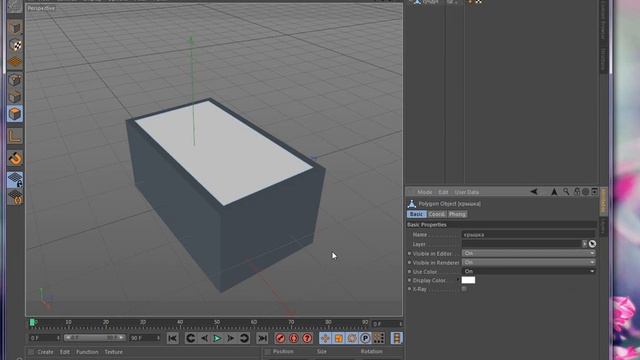The image size is (640, 360).
Task: Click attribute manager up arrow
Action: click(x=554, y=191)
